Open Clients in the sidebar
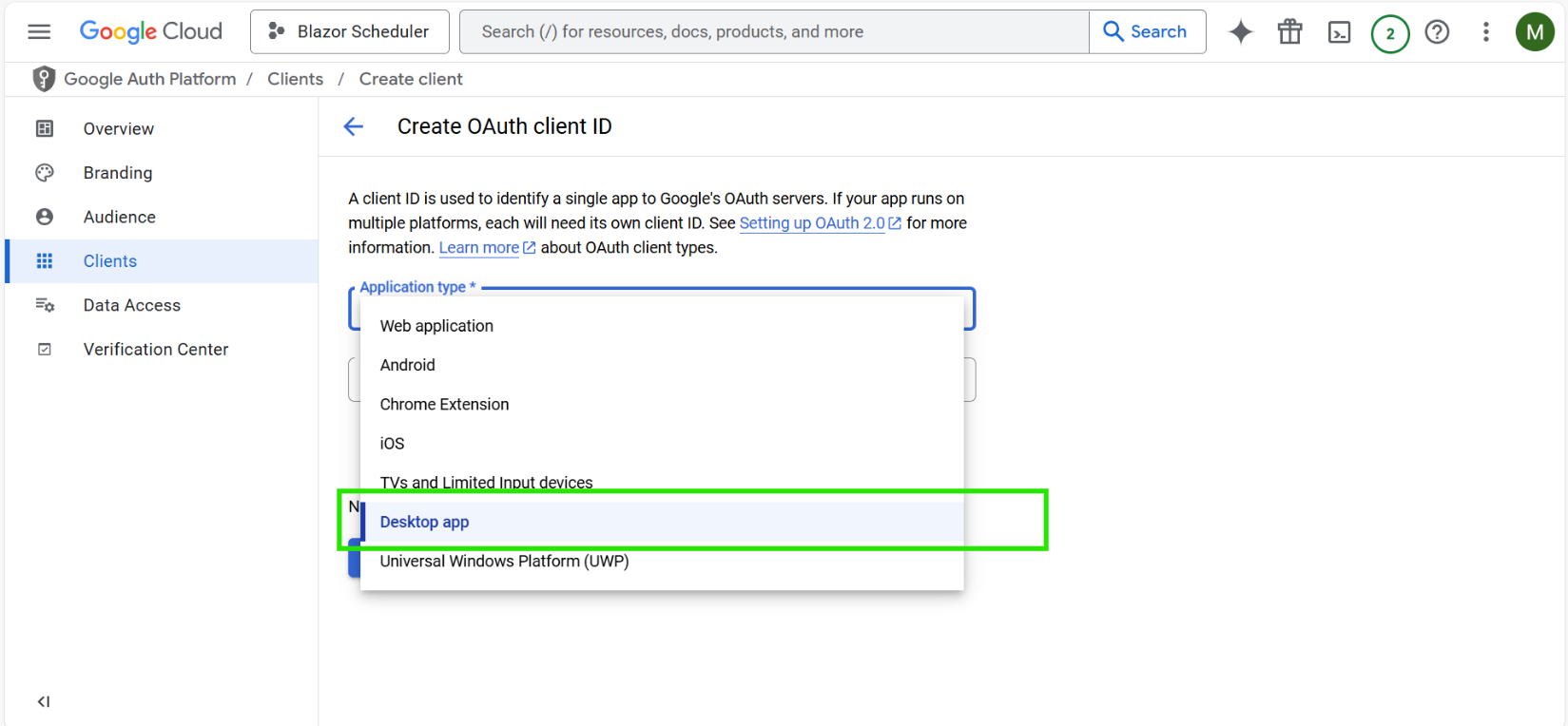Image resolution: width=1568 pixels, height=726 pixels. coord(162,261)
